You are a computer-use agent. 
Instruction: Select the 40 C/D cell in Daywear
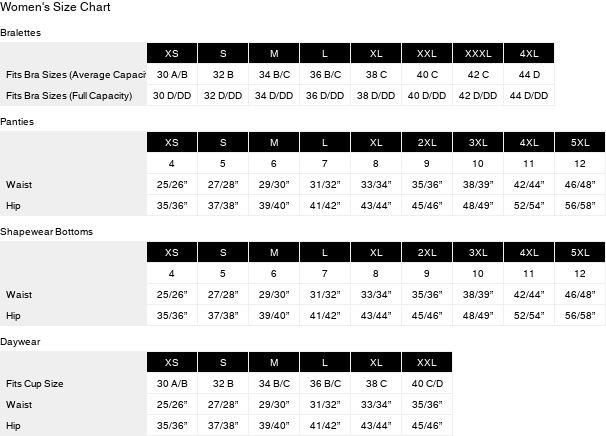coord(427,383)
